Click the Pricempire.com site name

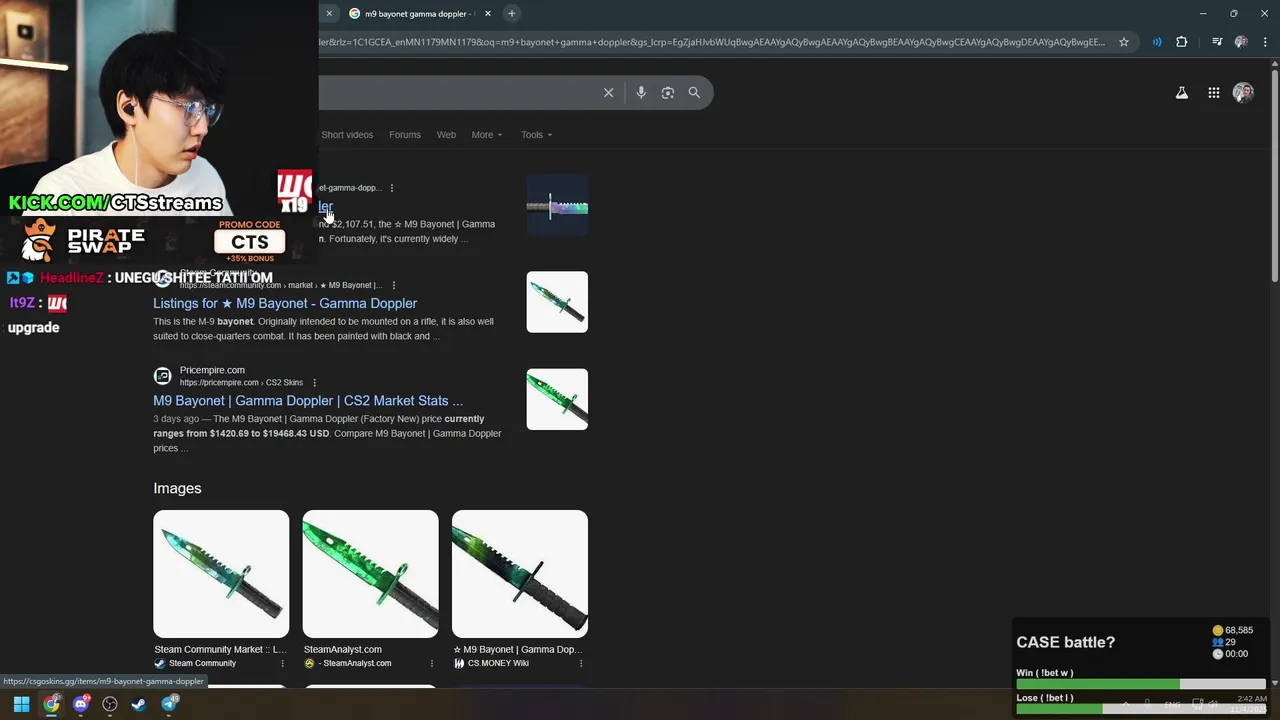click(x=212, y=370)
